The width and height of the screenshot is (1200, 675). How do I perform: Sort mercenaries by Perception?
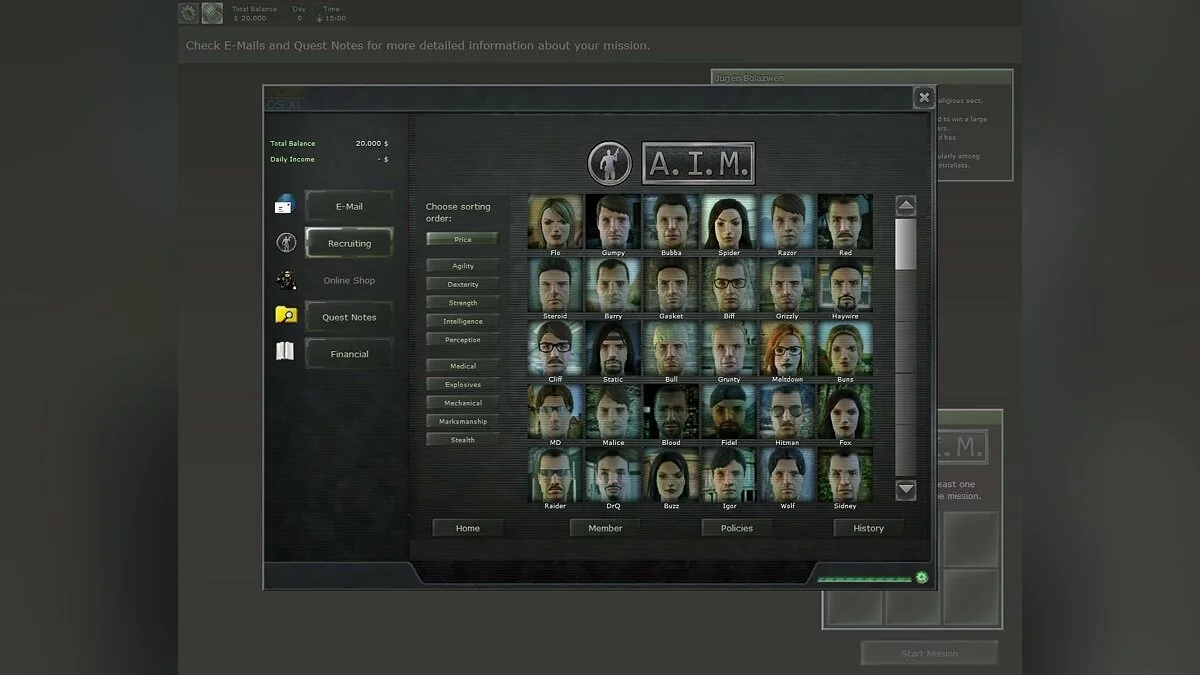click(462, 340)
